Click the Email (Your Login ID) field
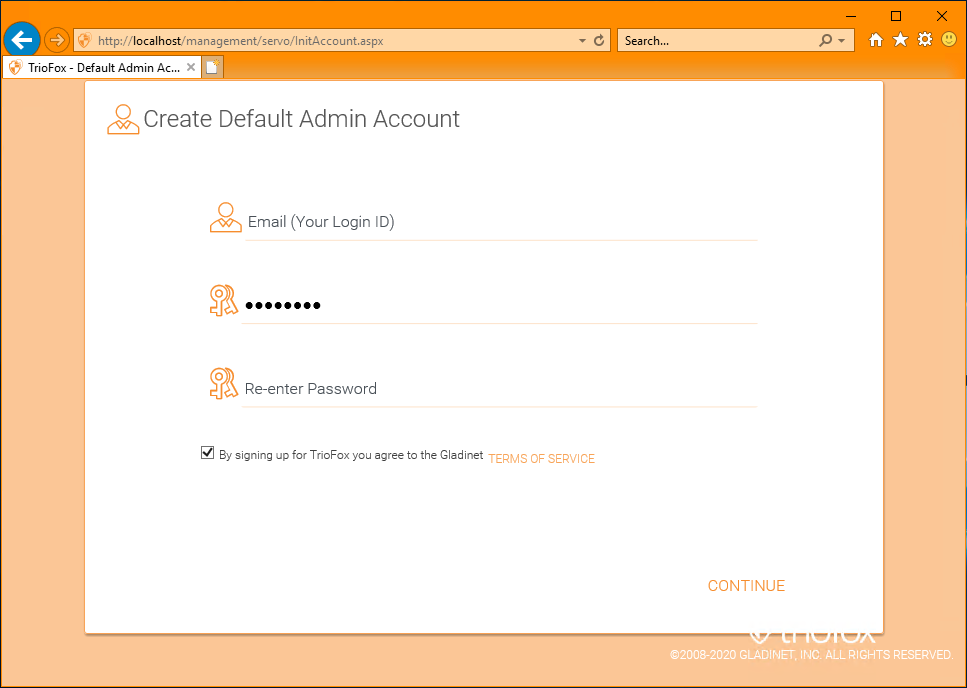The width and height of the screenshot is (967, 688). 501,222
